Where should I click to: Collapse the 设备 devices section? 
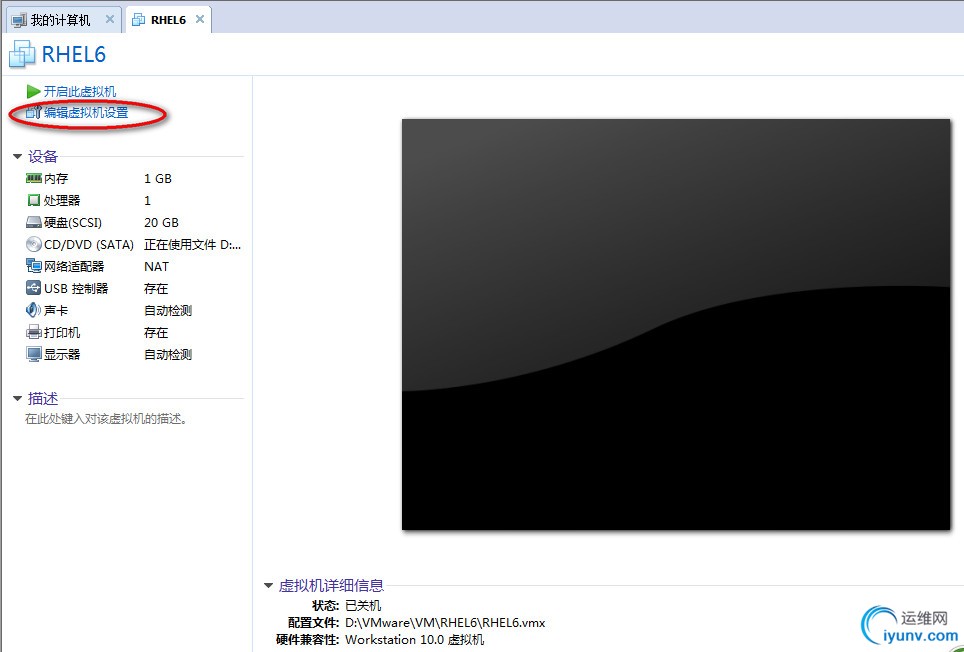click(x=17, y=157)
